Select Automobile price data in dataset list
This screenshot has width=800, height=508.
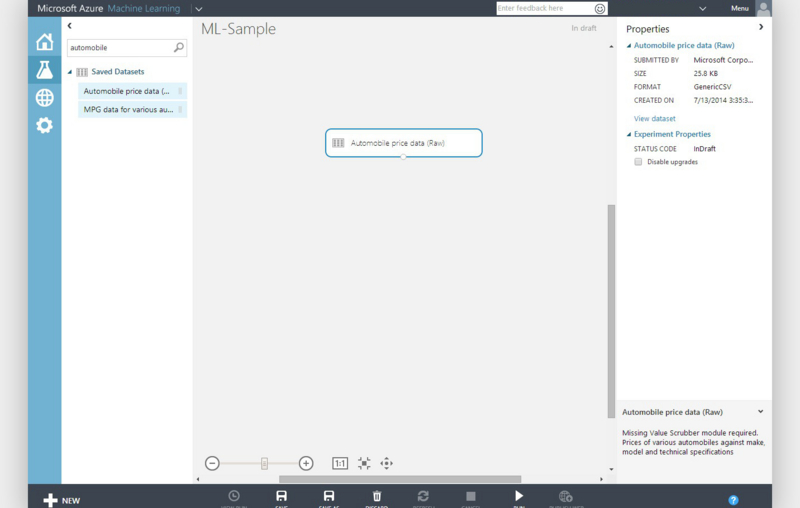132,91
